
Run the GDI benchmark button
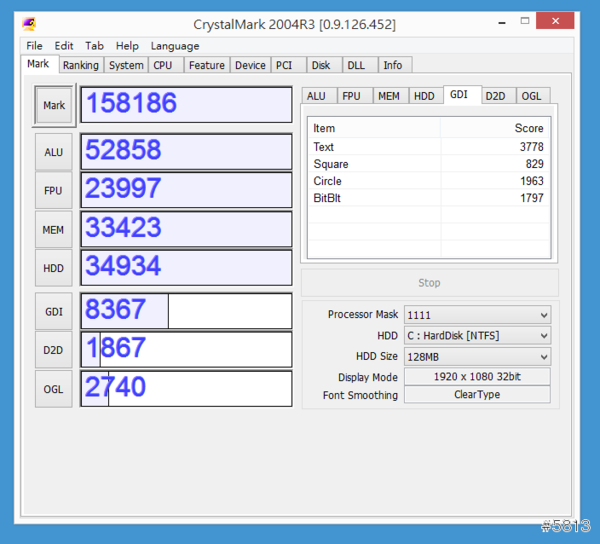[54, 311]
